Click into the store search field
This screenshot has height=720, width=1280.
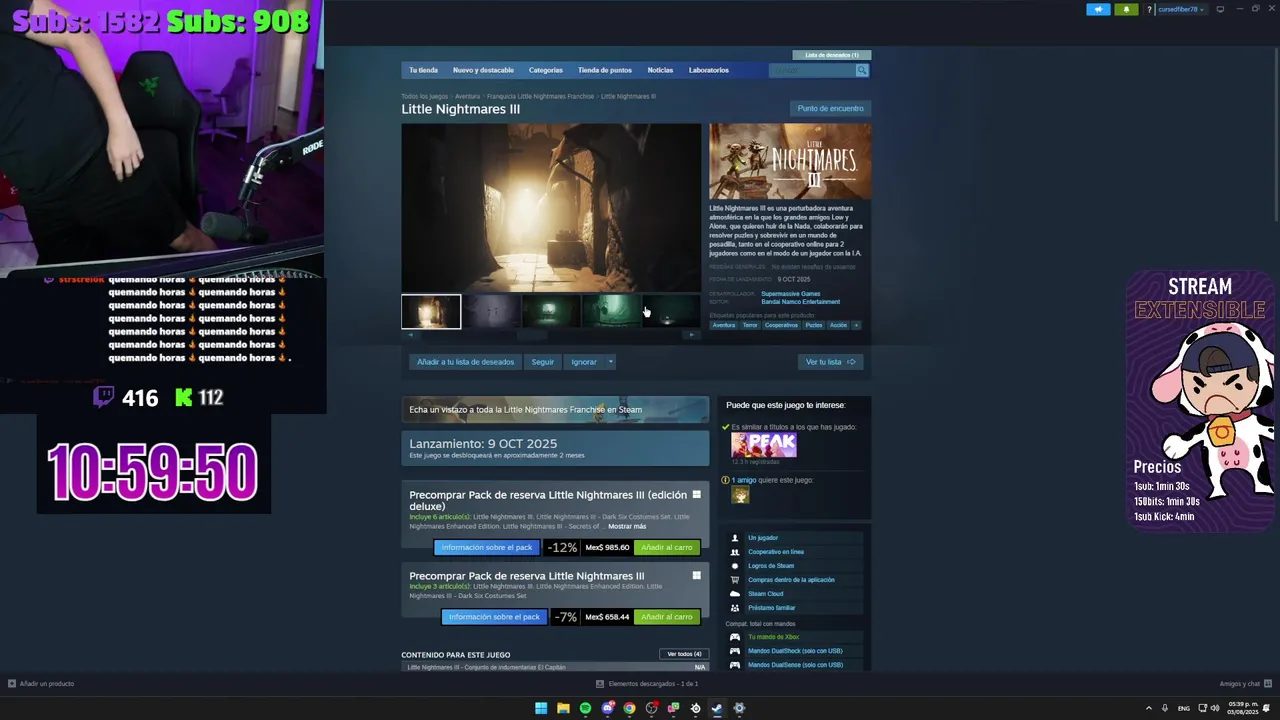(x=812, y=70)
